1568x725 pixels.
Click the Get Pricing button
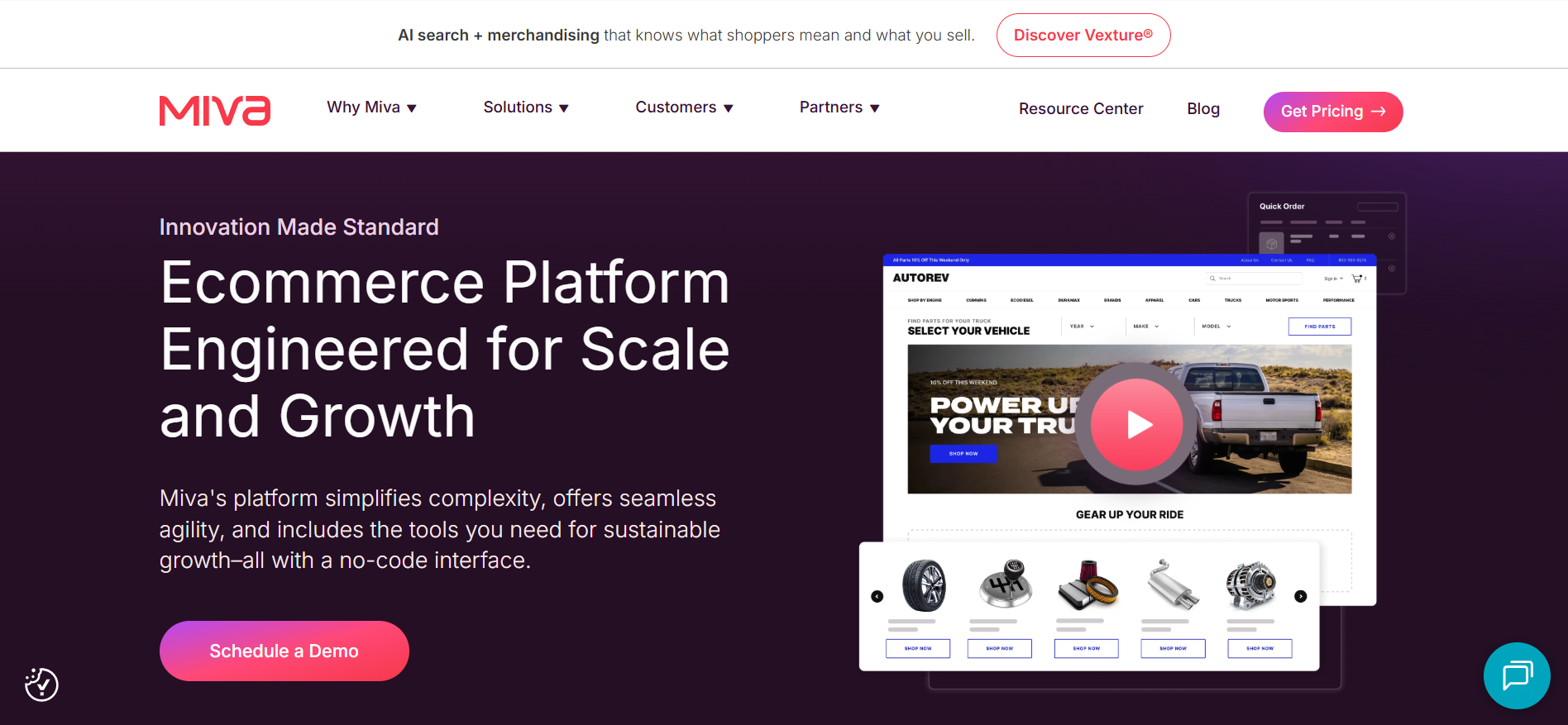(x=1332, y=112)
